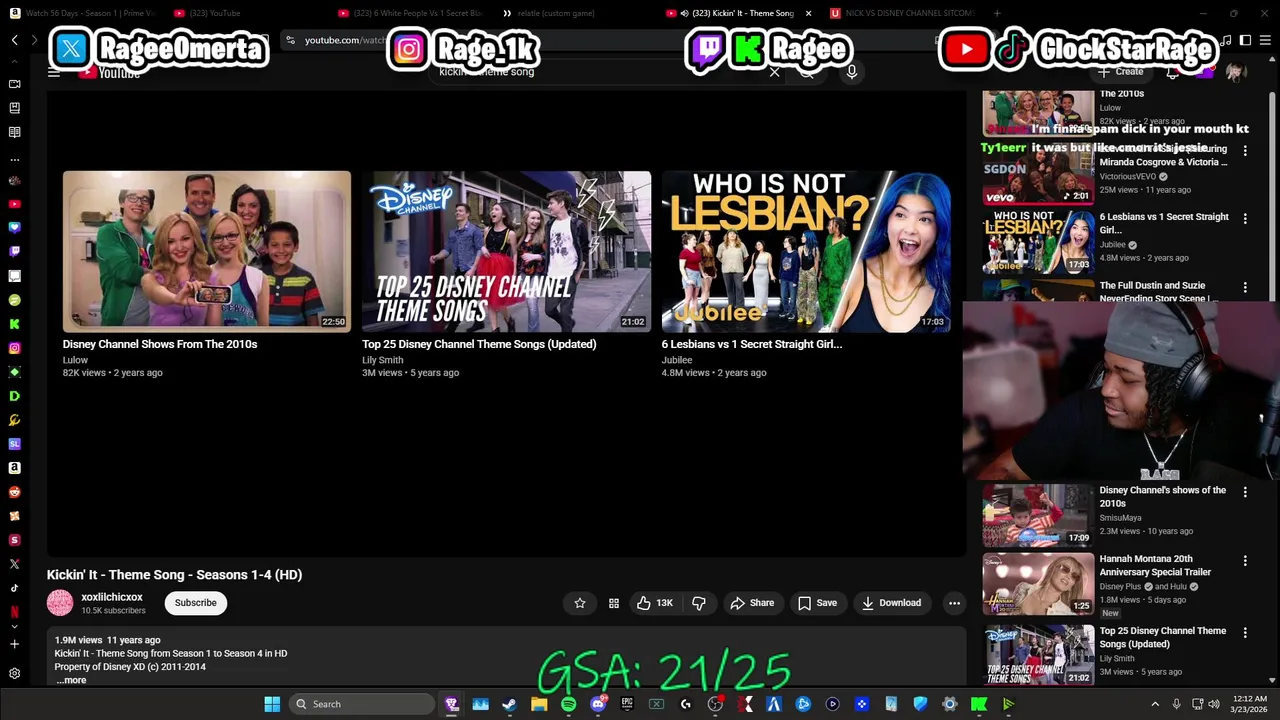
Task: Click the star icon beside the like button
Action: (x=580, y=603)
